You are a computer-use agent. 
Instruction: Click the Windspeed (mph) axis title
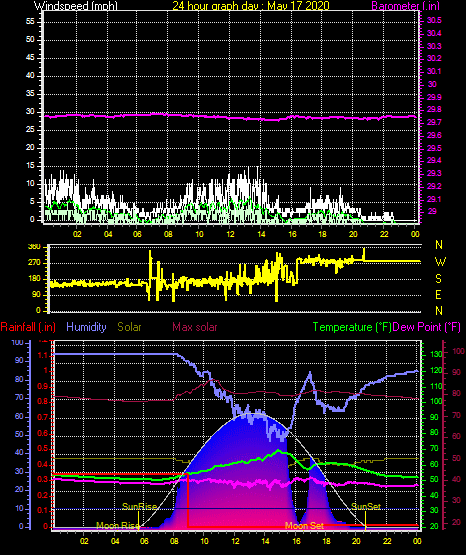pos(76,6)
